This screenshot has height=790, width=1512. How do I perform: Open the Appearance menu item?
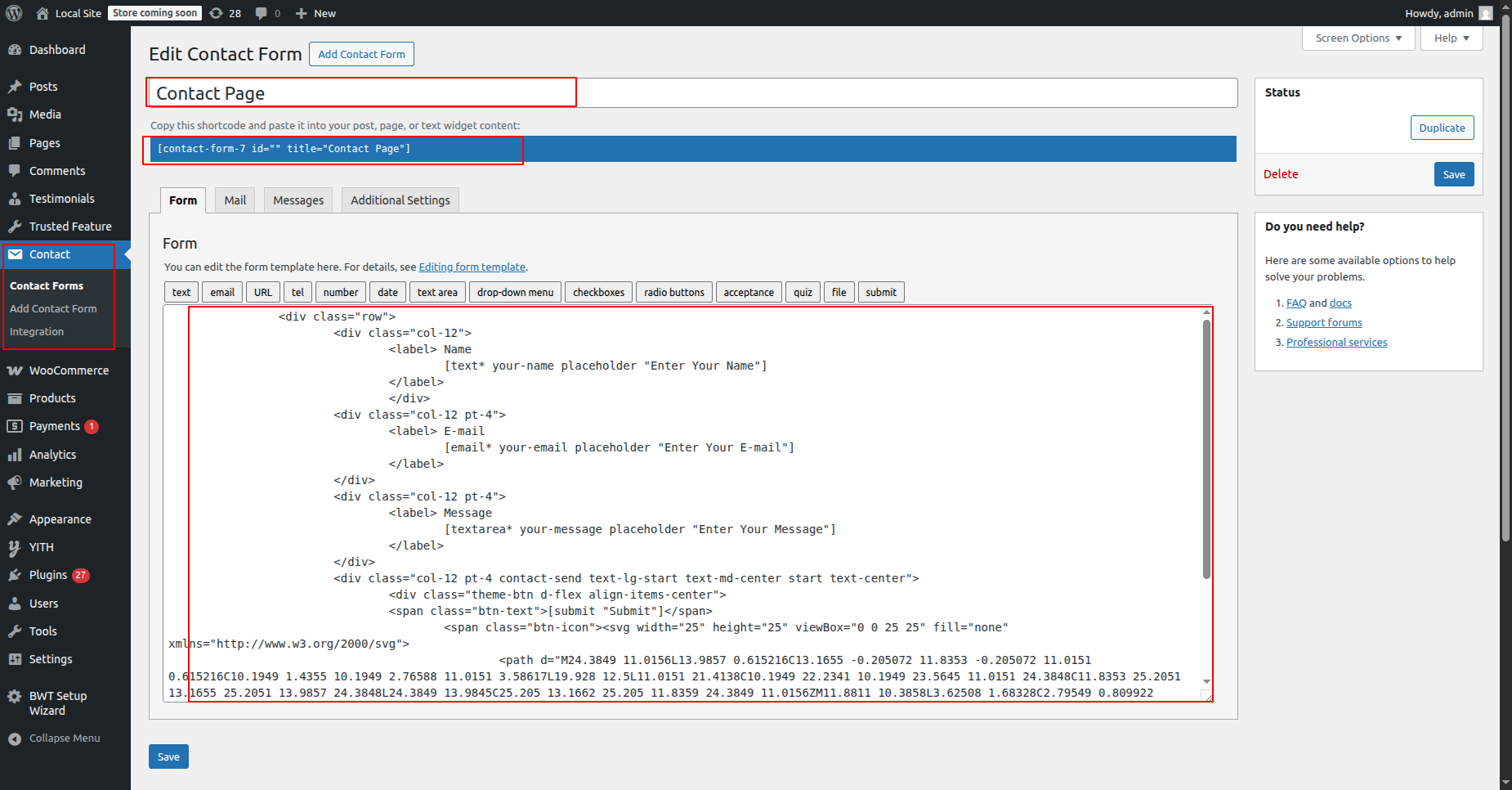60,519
